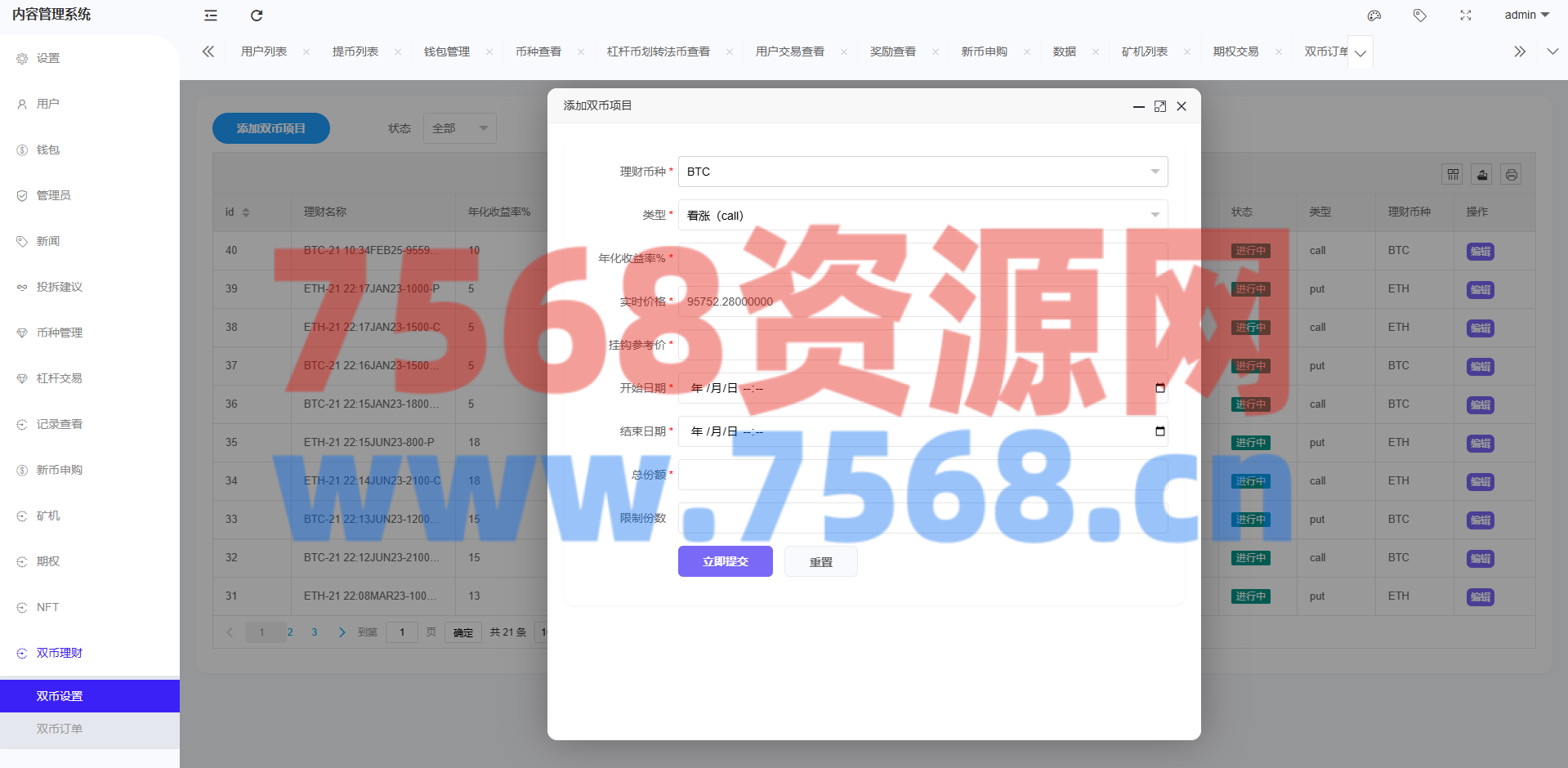1568x768 pixels.
Task: Open the column filter grid icon
Action: (x=1453, y=175)
